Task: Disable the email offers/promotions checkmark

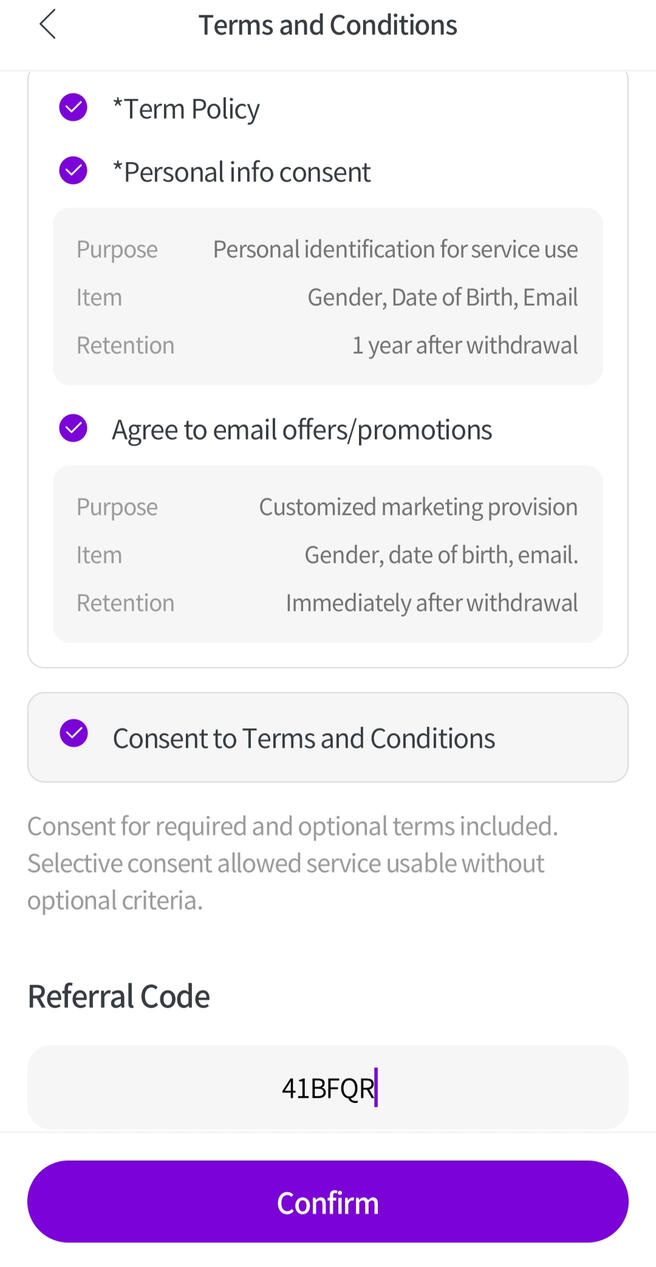Action: 73,429
